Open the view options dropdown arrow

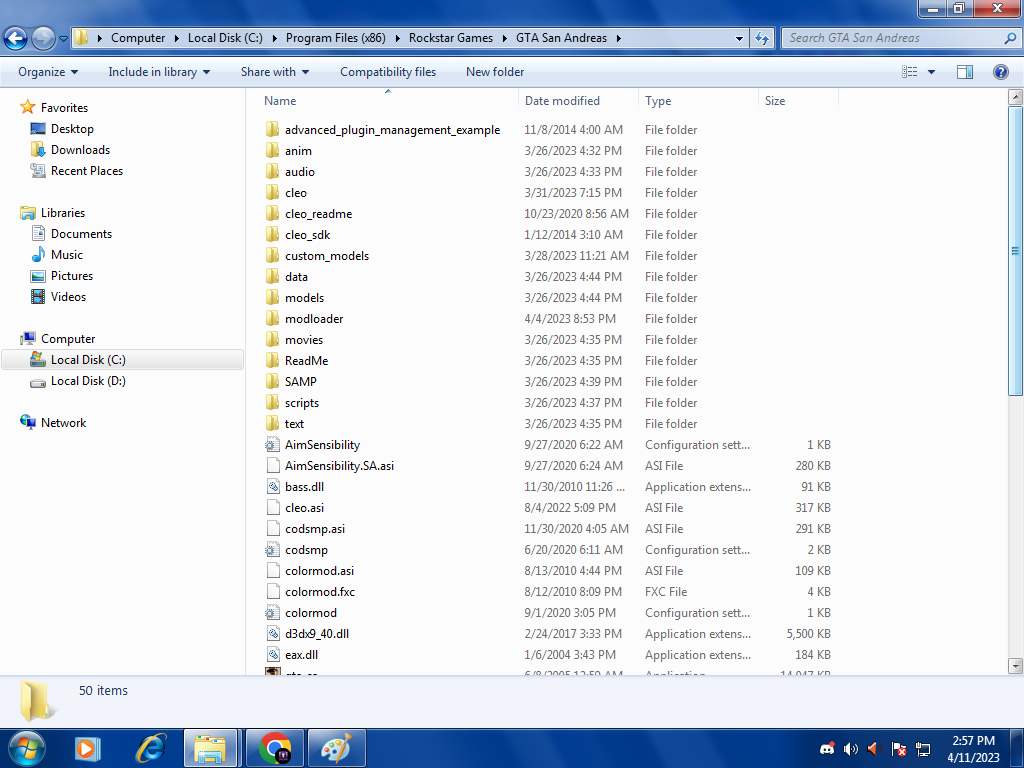coord(931,72)
